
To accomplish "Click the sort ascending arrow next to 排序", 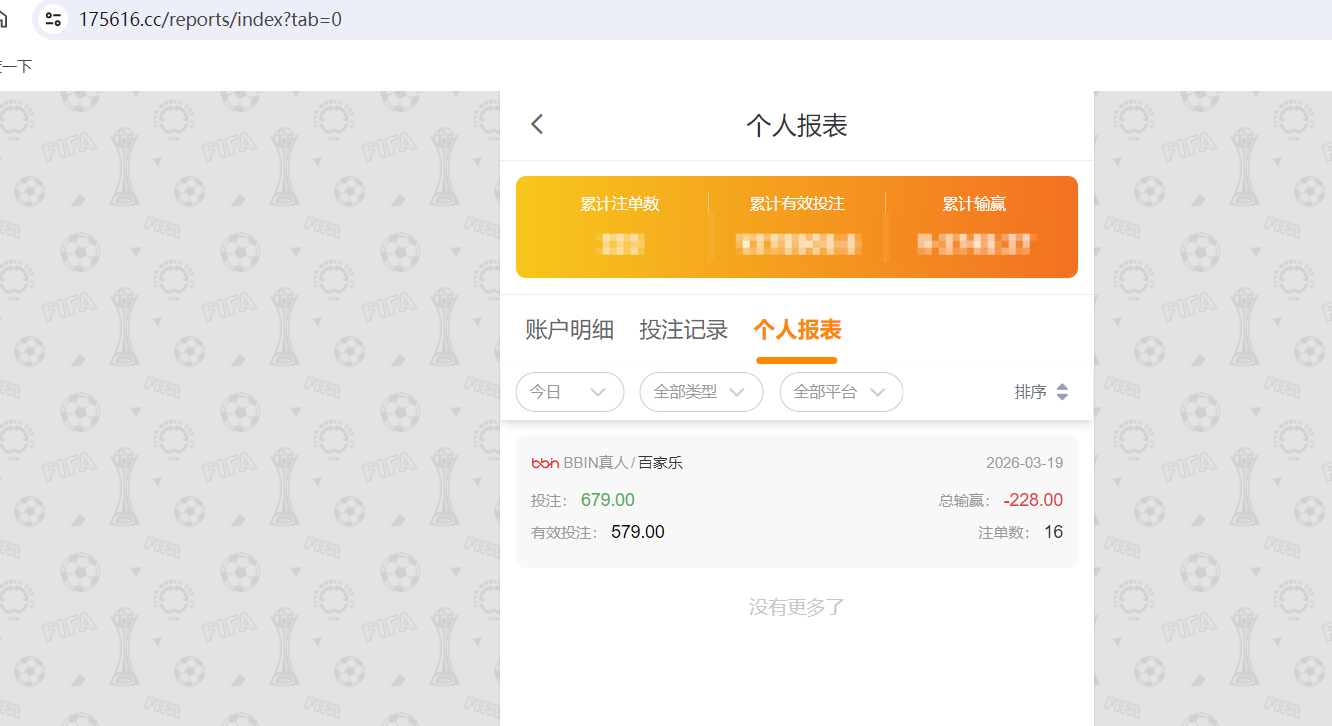I will pyautogui.click(x=1062, y=387).
